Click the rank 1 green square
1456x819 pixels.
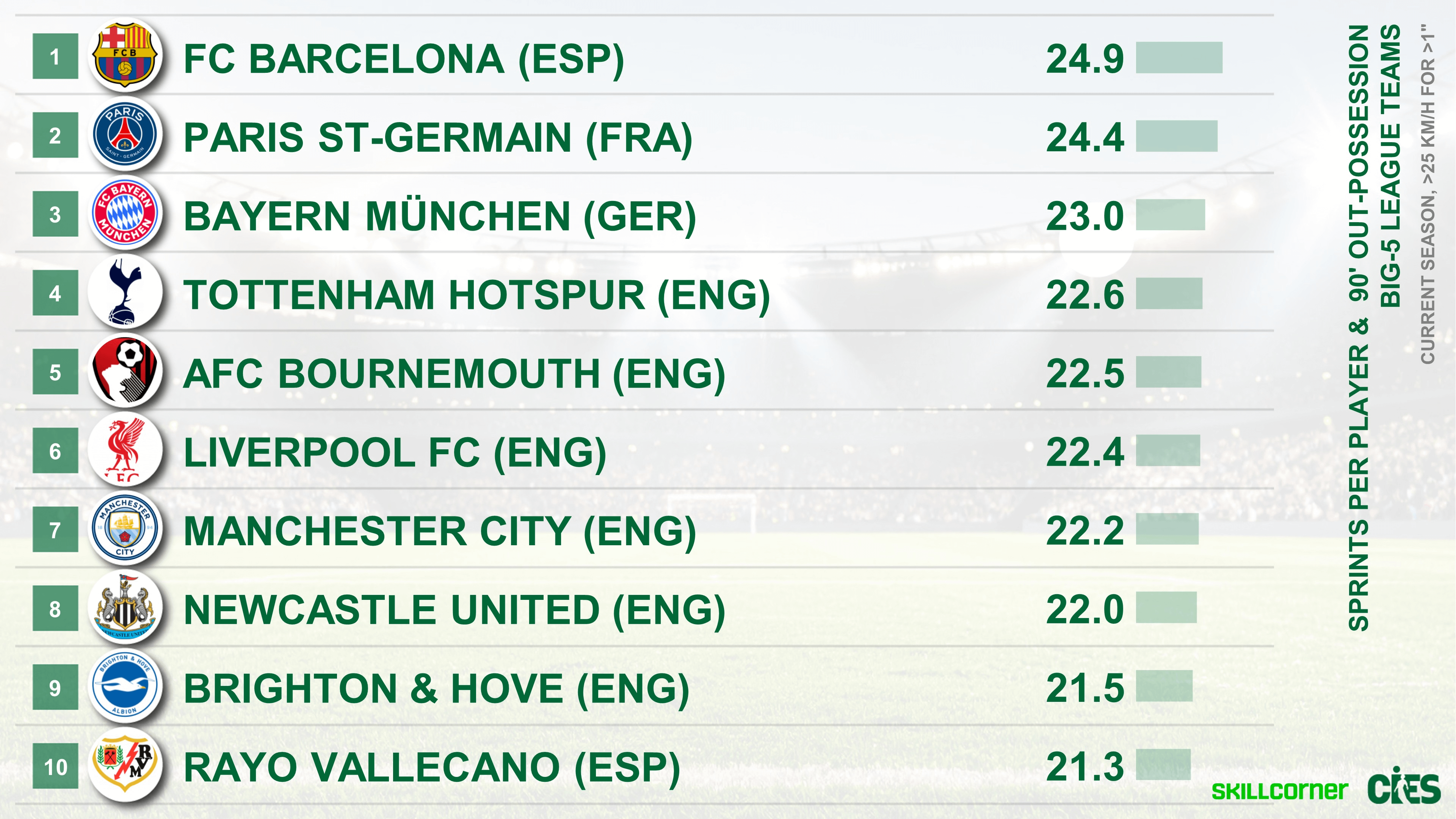[55, 56]
